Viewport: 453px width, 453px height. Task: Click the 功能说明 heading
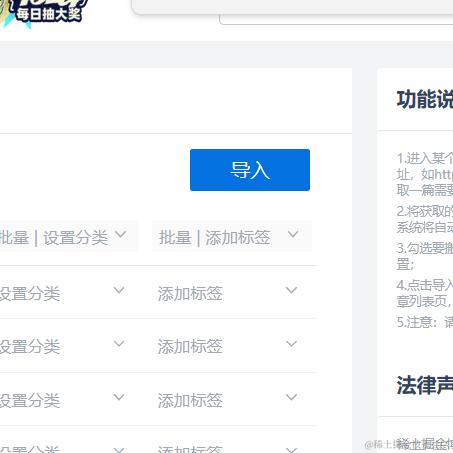pos(425,99)
